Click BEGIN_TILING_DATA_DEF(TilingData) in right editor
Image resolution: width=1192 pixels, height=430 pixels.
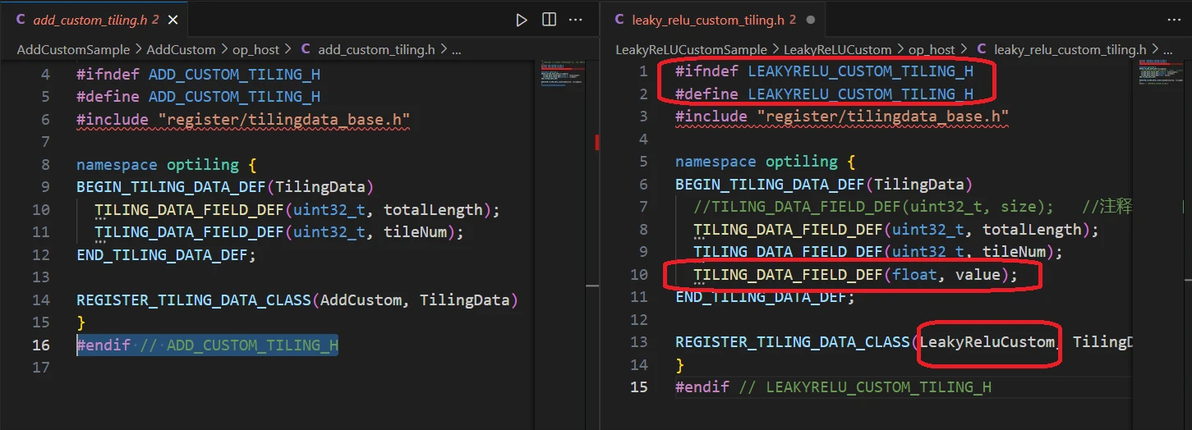pyautogui.click(x=825, y=184)
